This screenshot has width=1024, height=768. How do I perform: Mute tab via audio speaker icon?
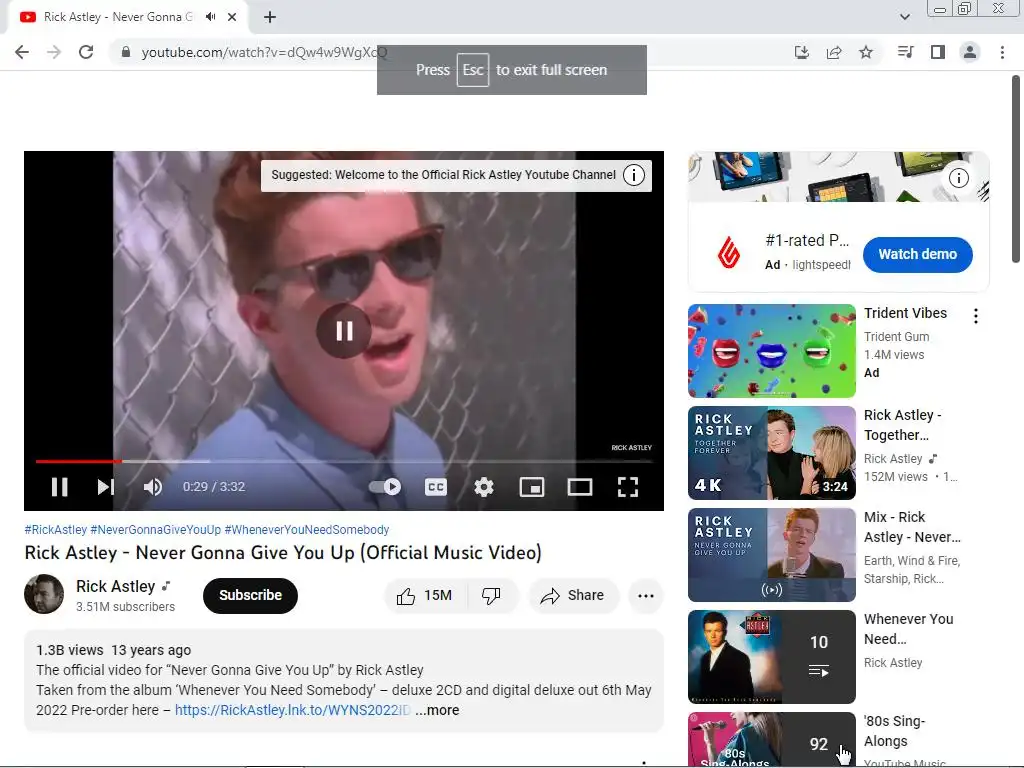[210, 17]
